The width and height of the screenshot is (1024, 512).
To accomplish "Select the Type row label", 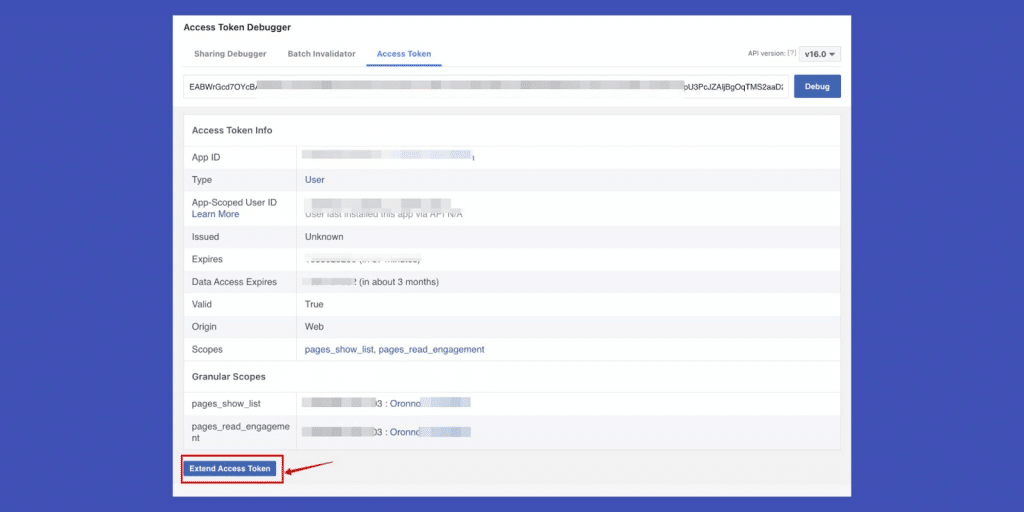I will click(202, 180).
